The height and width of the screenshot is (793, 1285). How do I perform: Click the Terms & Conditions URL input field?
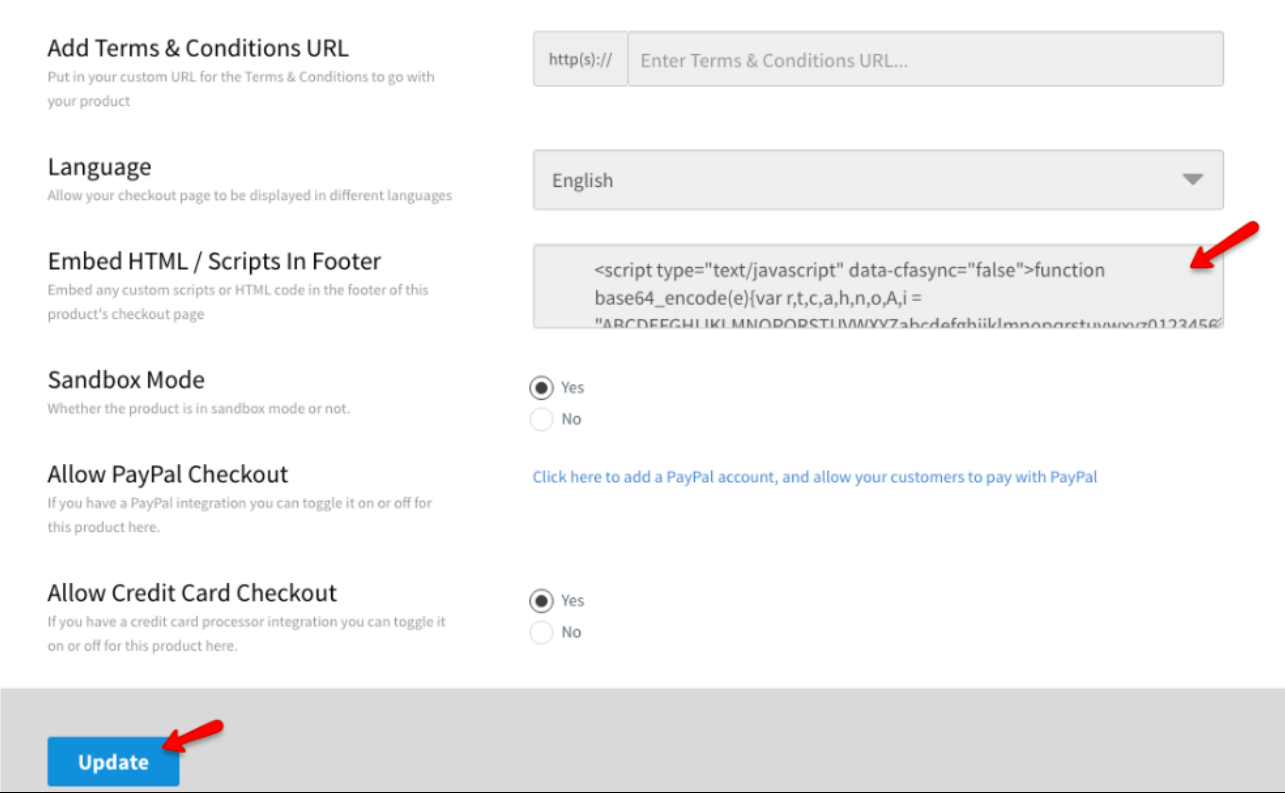click(924, 60)
